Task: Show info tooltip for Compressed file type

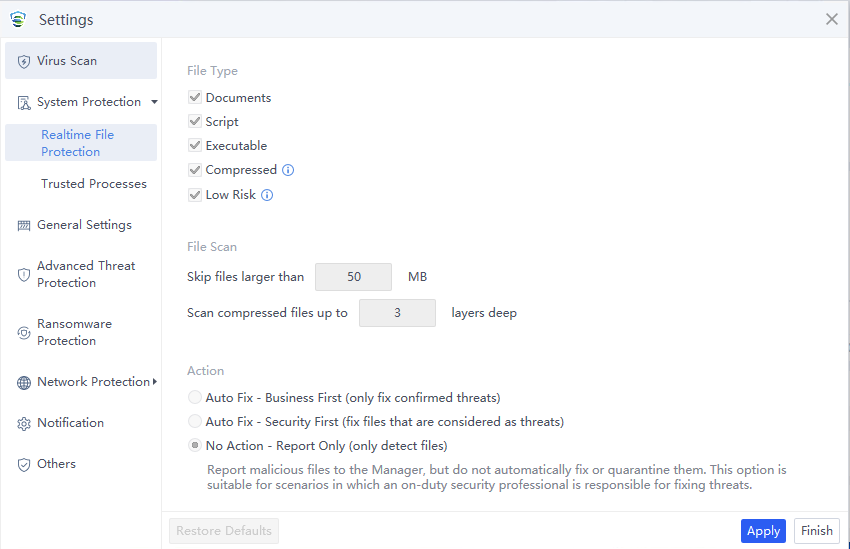Action: click(288, 170)
